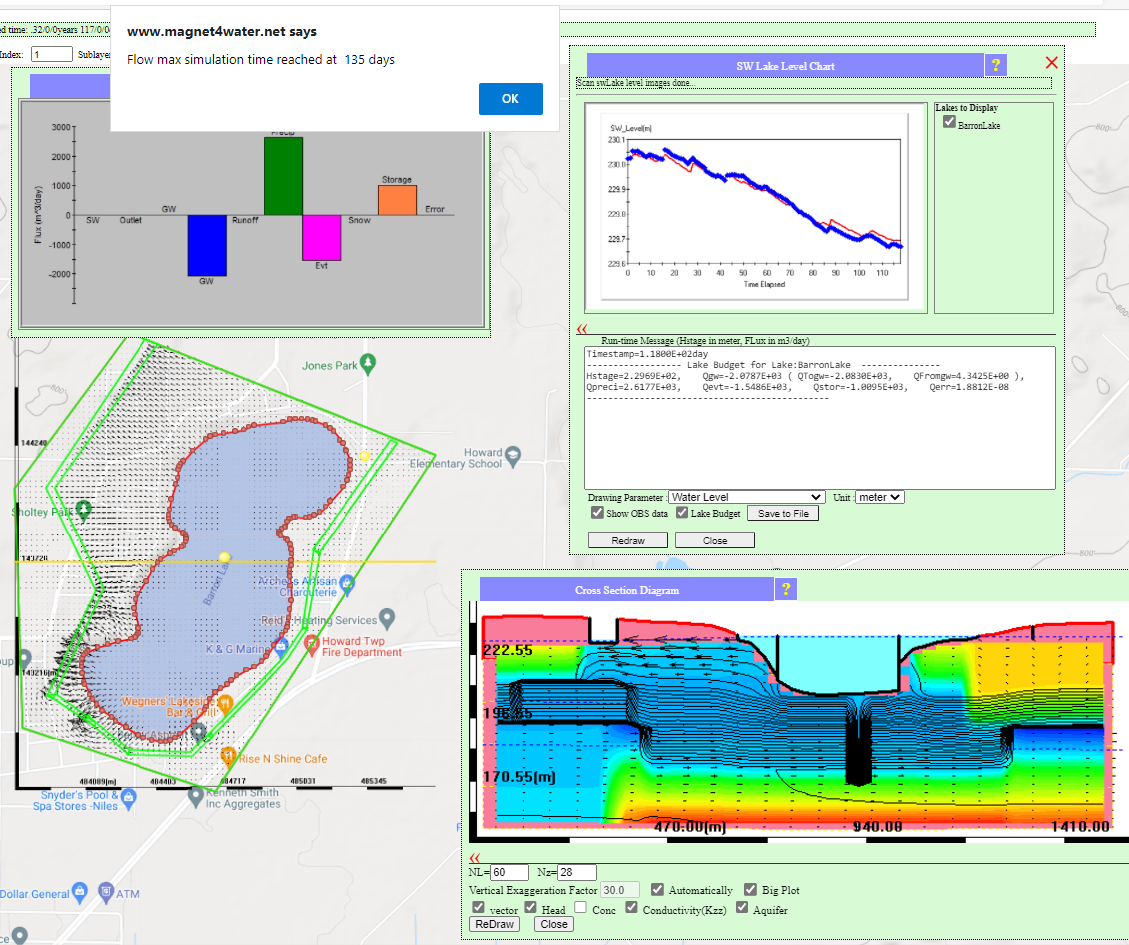The height and width of the screenshot is (945, 1129).
Task: Click the K & G Marine map marker
Action: (x=281, y=646)
